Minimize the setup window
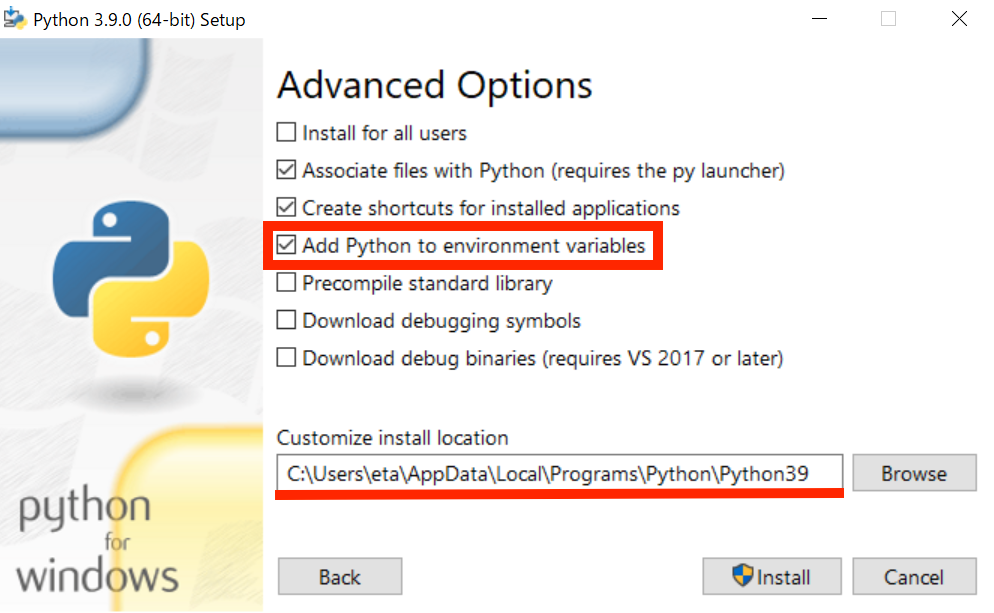 819,18
